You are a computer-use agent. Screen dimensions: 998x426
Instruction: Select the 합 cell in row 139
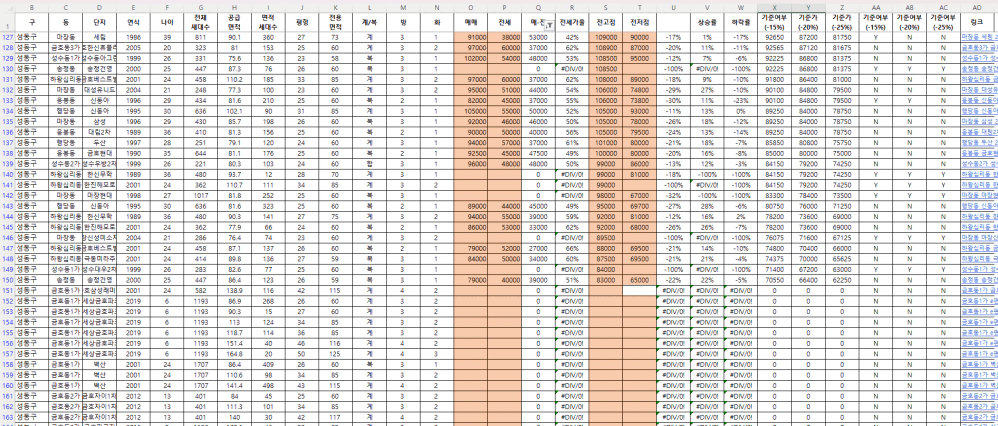pos(369,162)
